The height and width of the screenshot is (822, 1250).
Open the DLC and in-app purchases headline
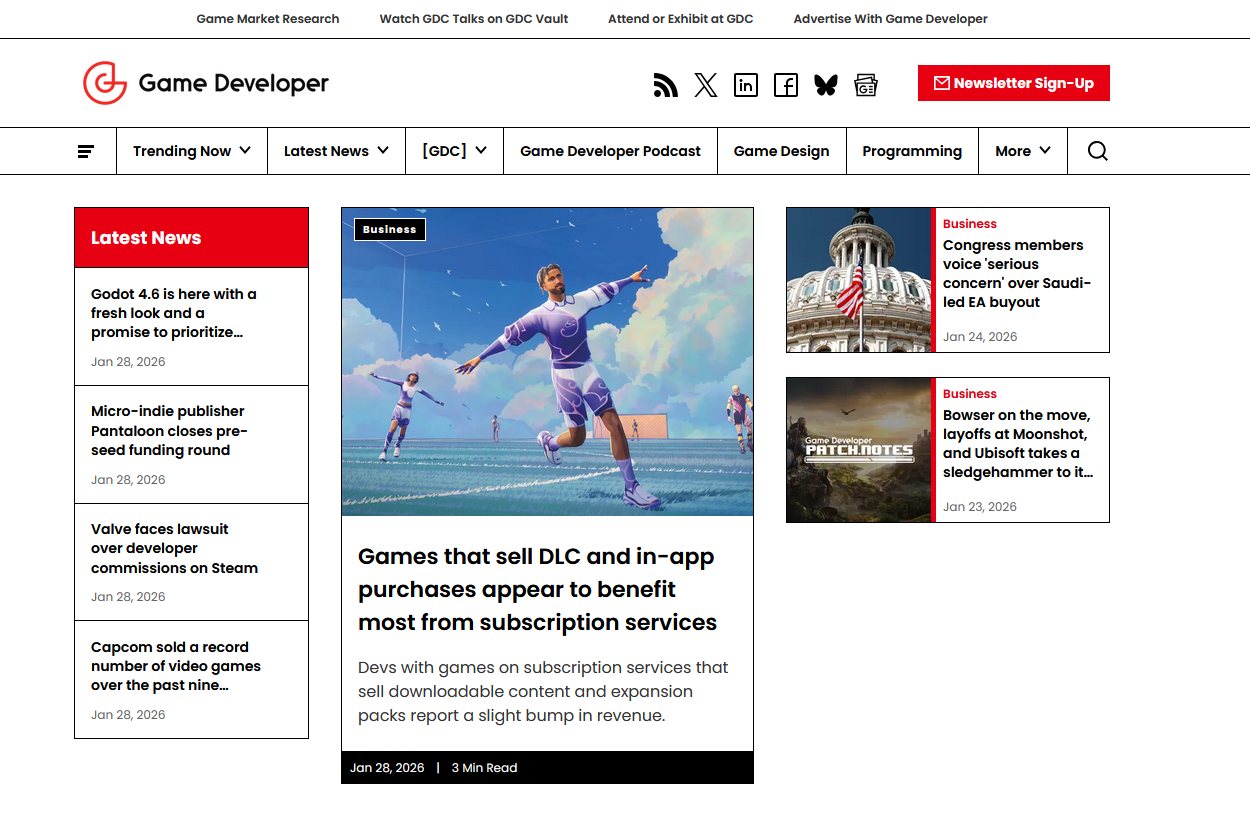click(537, 589)
